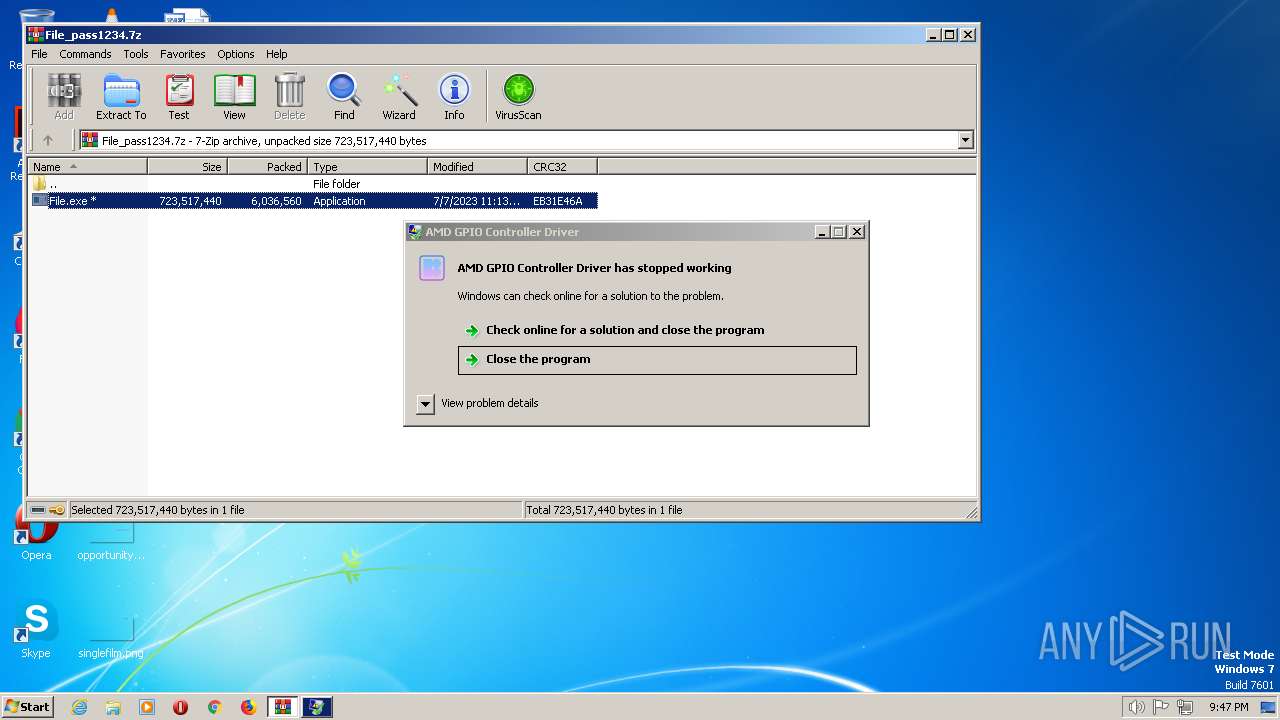Expand the archive path dropdown
Viewport: 1280px width, 720px height.
coord(965,140)
